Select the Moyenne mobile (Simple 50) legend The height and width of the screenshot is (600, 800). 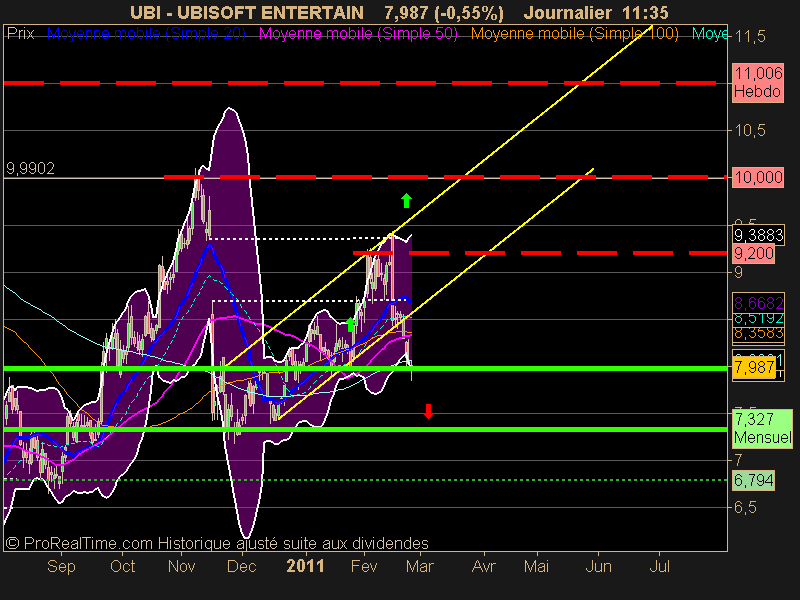click(x=358, y=34)
